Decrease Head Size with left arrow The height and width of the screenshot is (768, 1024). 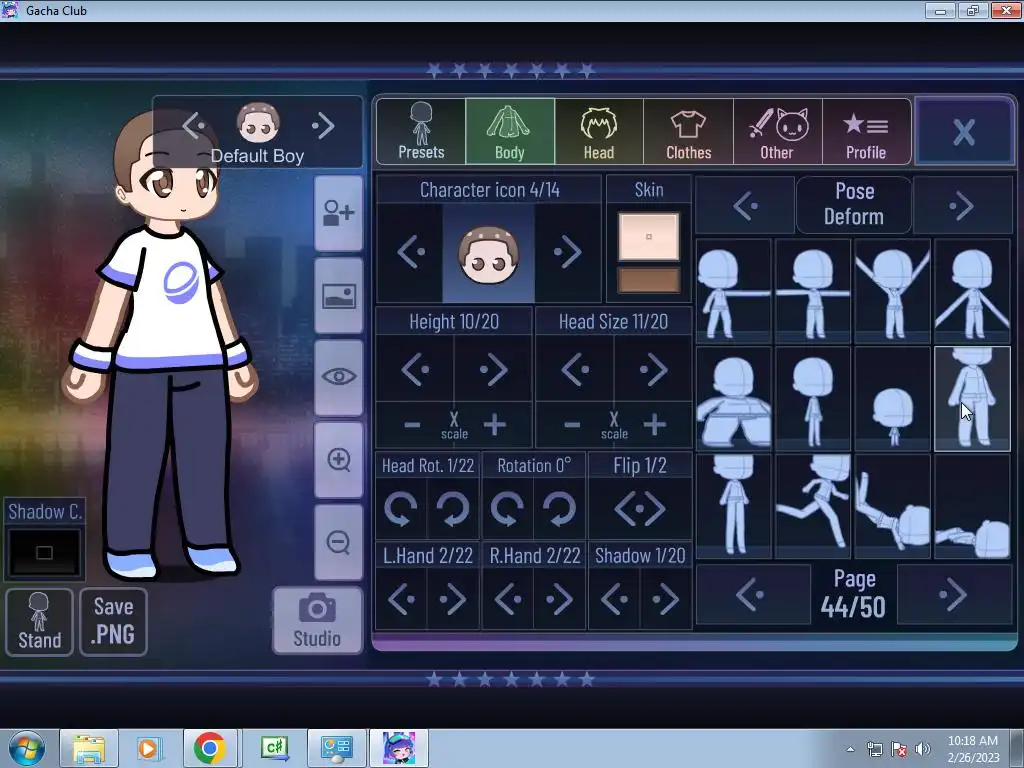575,370
